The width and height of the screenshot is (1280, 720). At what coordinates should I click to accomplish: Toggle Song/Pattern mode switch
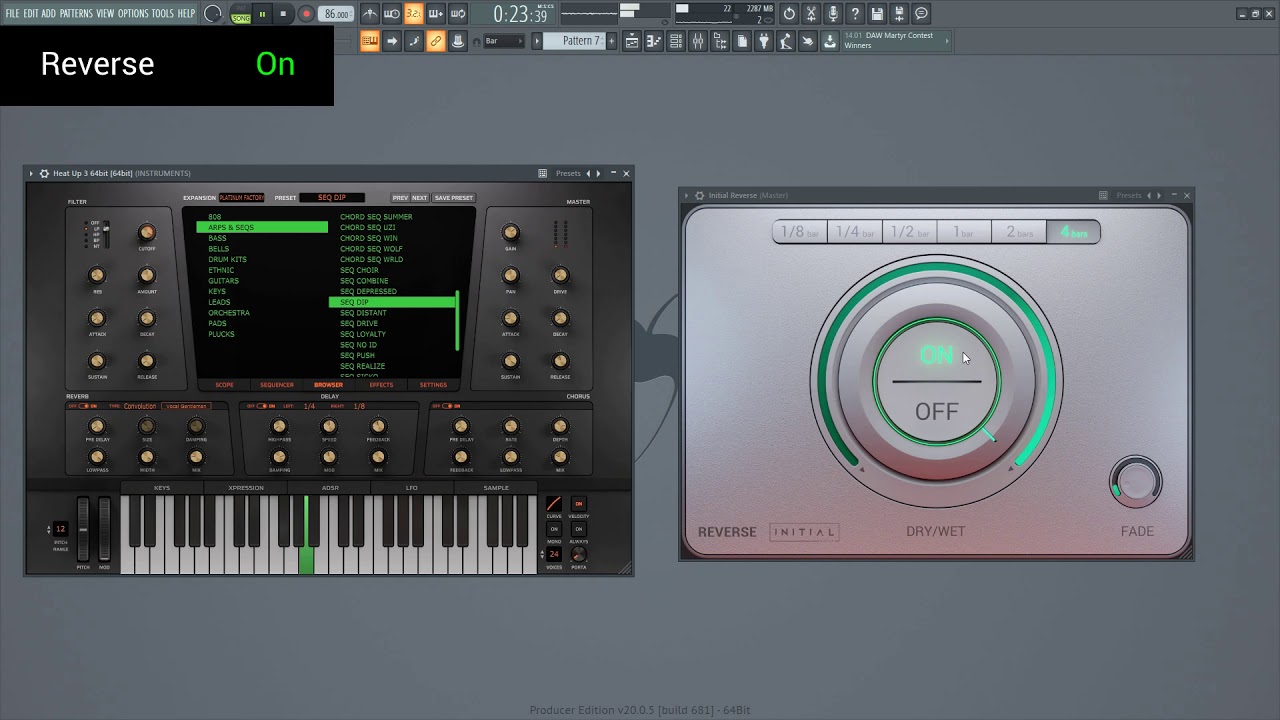point(241,14)
